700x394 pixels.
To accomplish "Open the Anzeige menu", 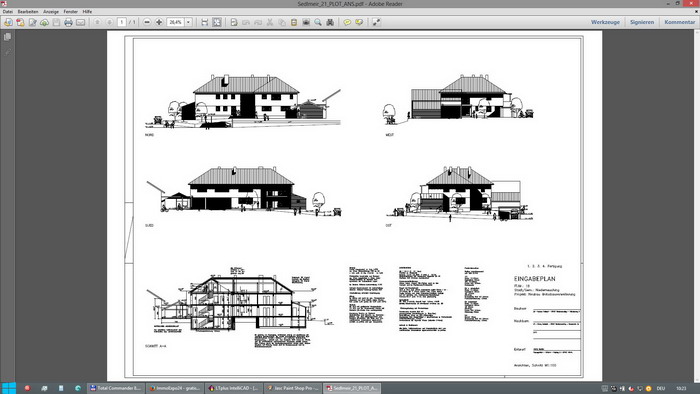I will [x=51, y=12].
